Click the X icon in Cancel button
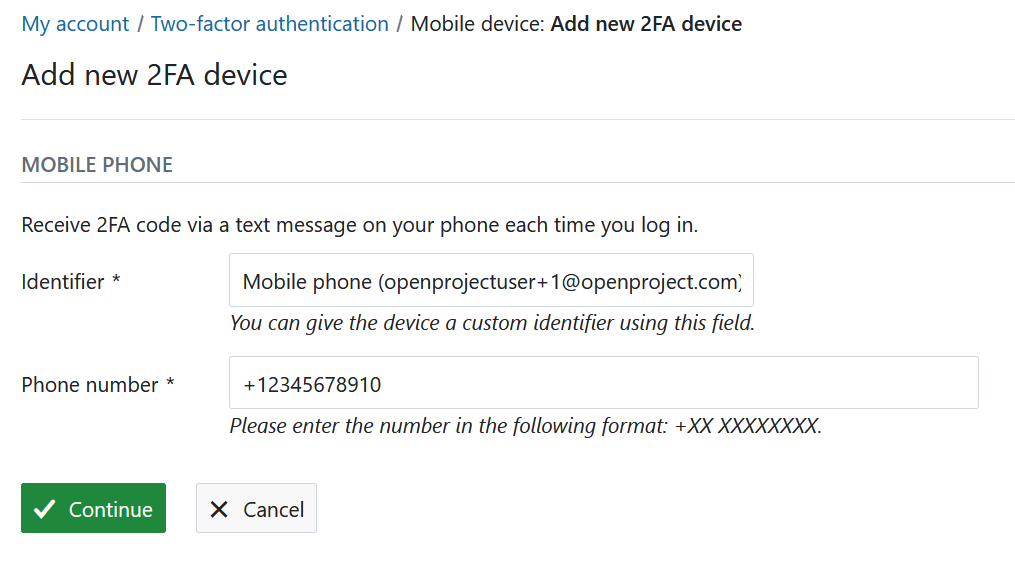Image resolution: width=1015 pixels, height=567 pixels. pos(219,509)
